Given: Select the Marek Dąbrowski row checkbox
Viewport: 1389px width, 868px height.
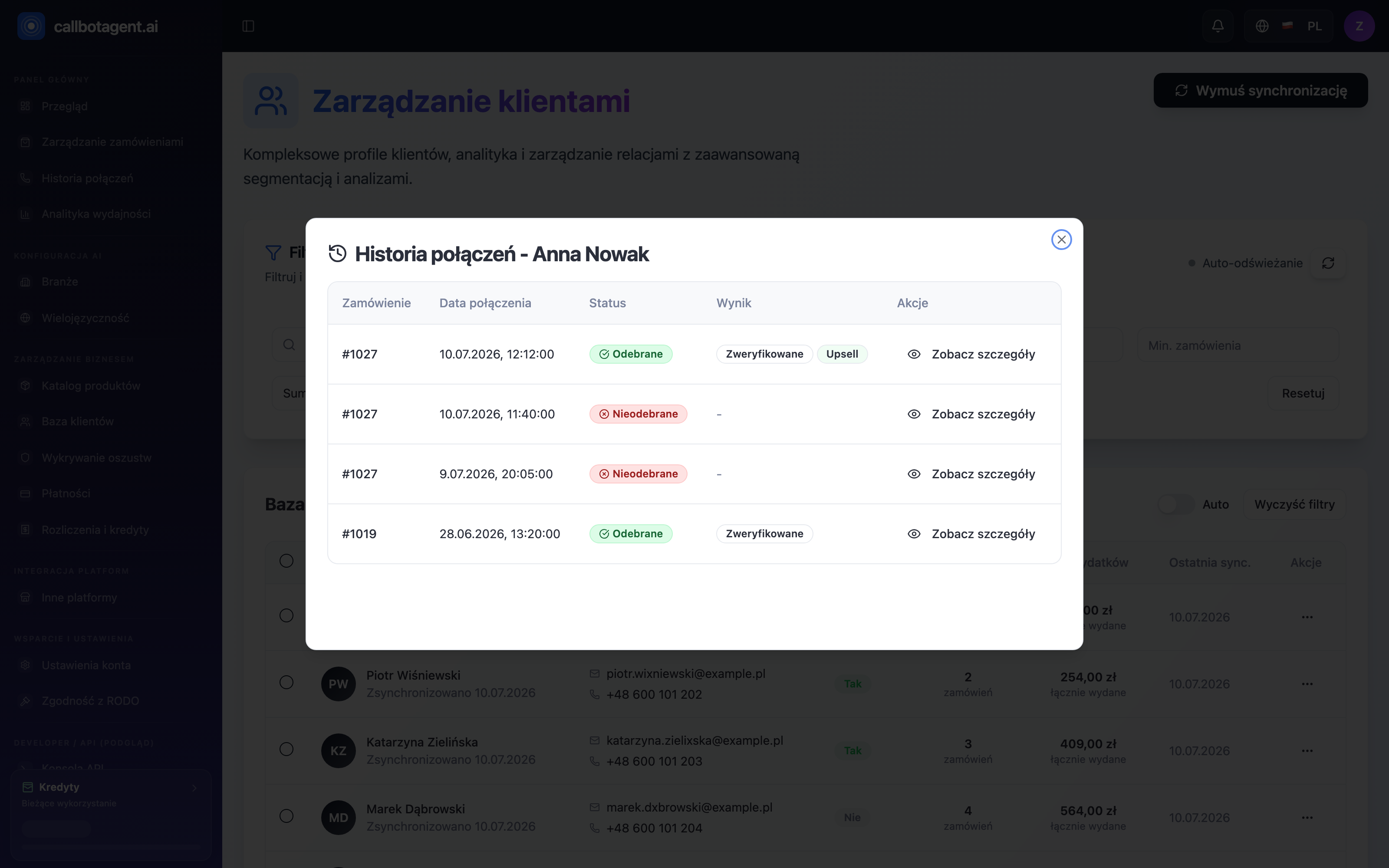Looking at the screenshot, I should pos(286,816).
